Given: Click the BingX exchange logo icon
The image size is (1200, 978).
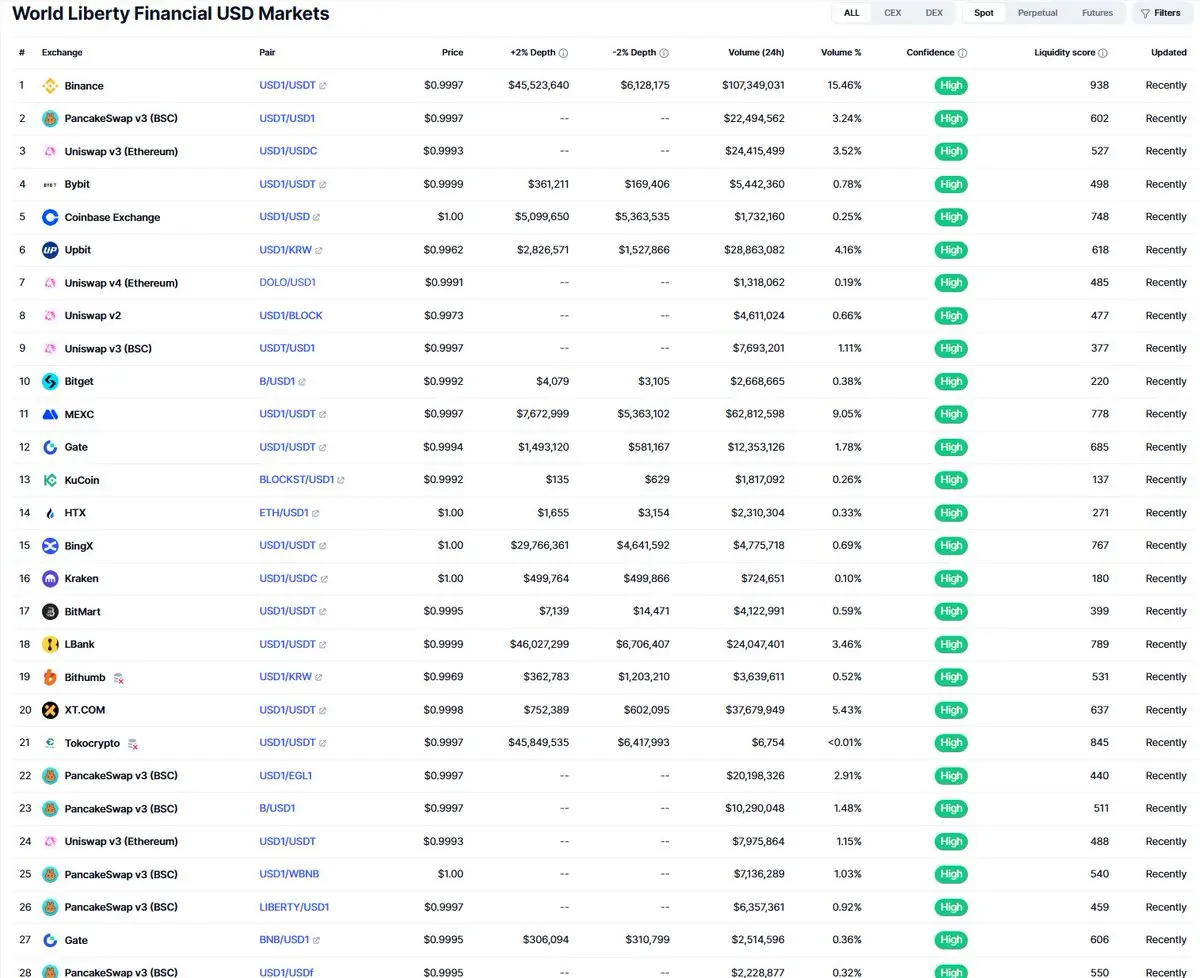Looking at the screenshot, I should click(50, 546).
